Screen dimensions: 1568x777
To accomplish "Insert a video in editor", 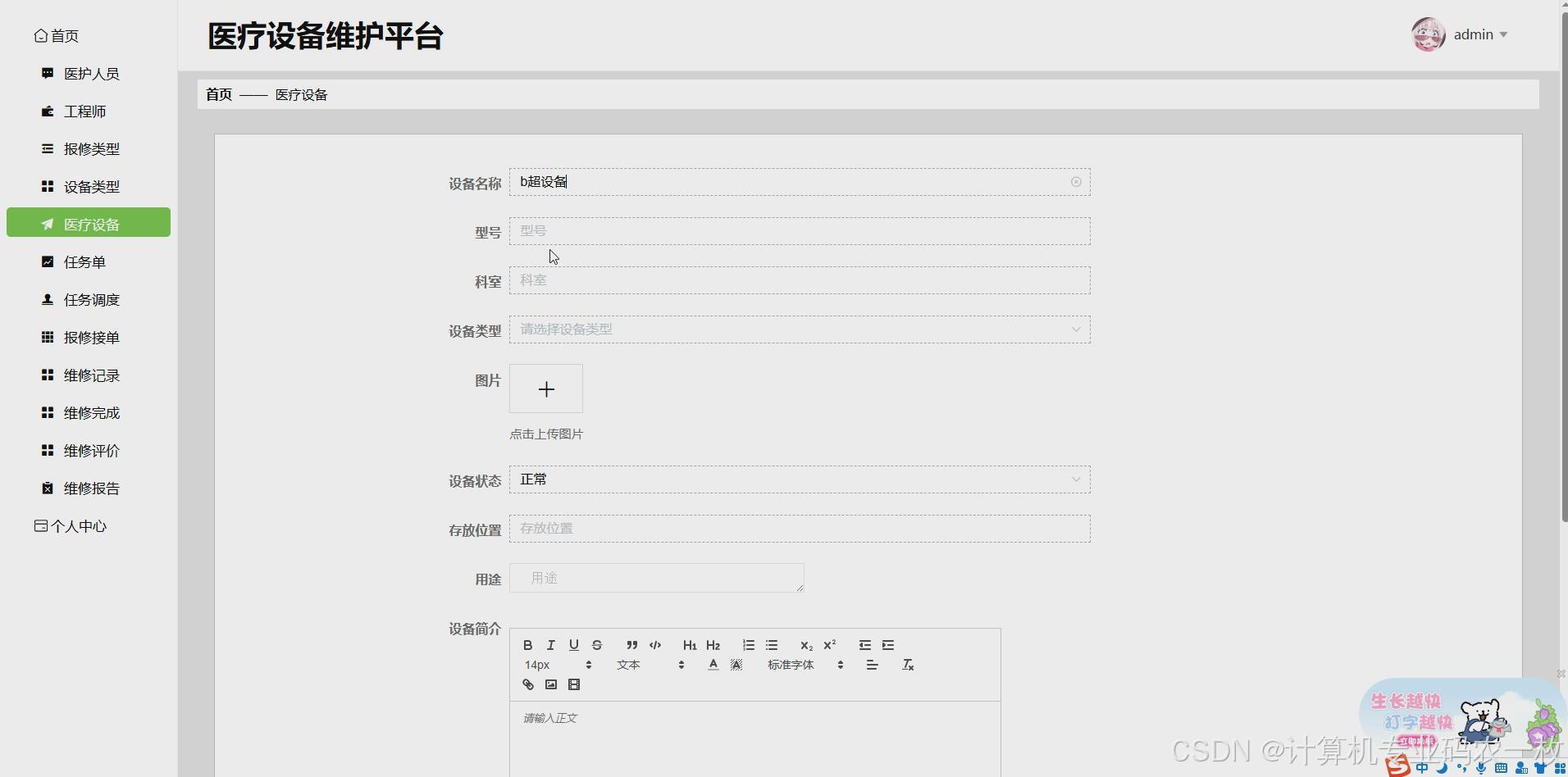I will [574, 684].
